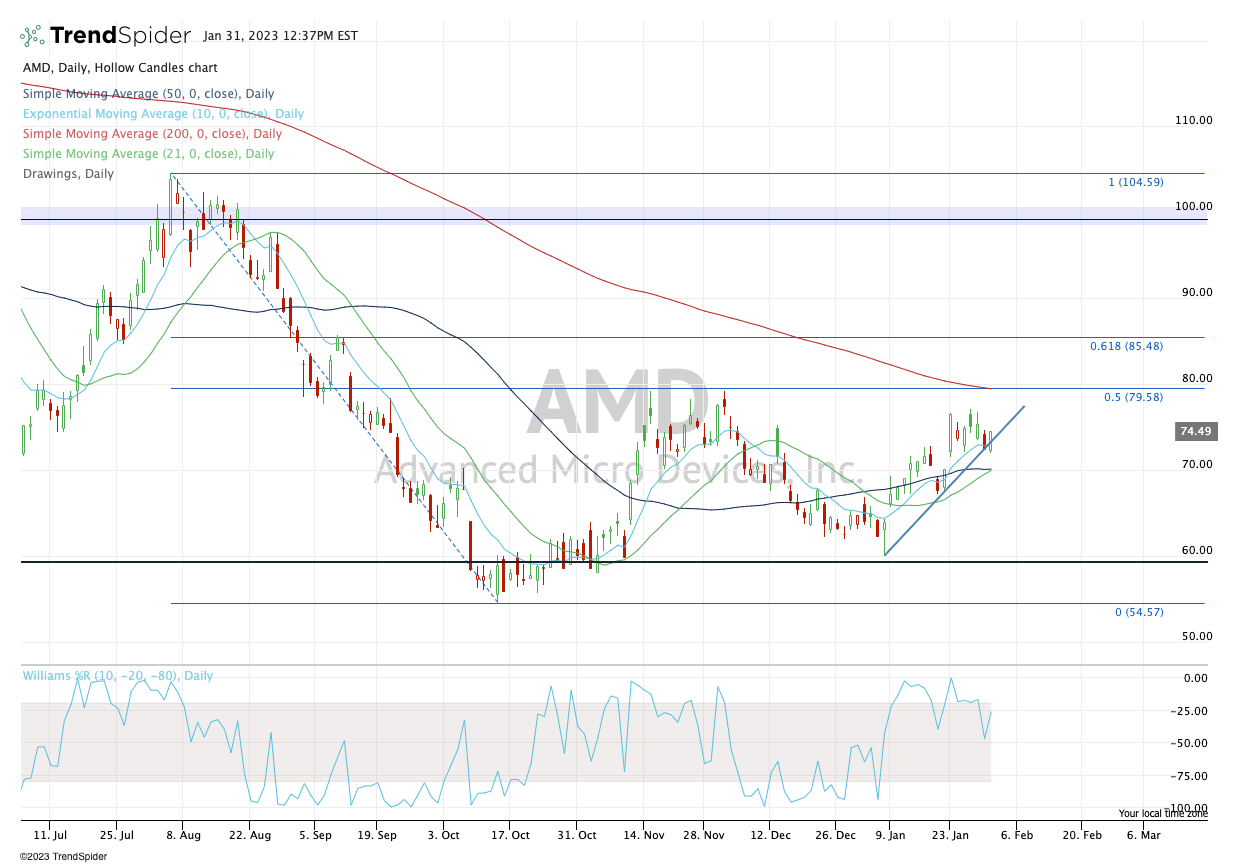The image size is (1238, 866).
Task: Select the Drawings, Daily legend entry
Action: [x=68, y=174]
